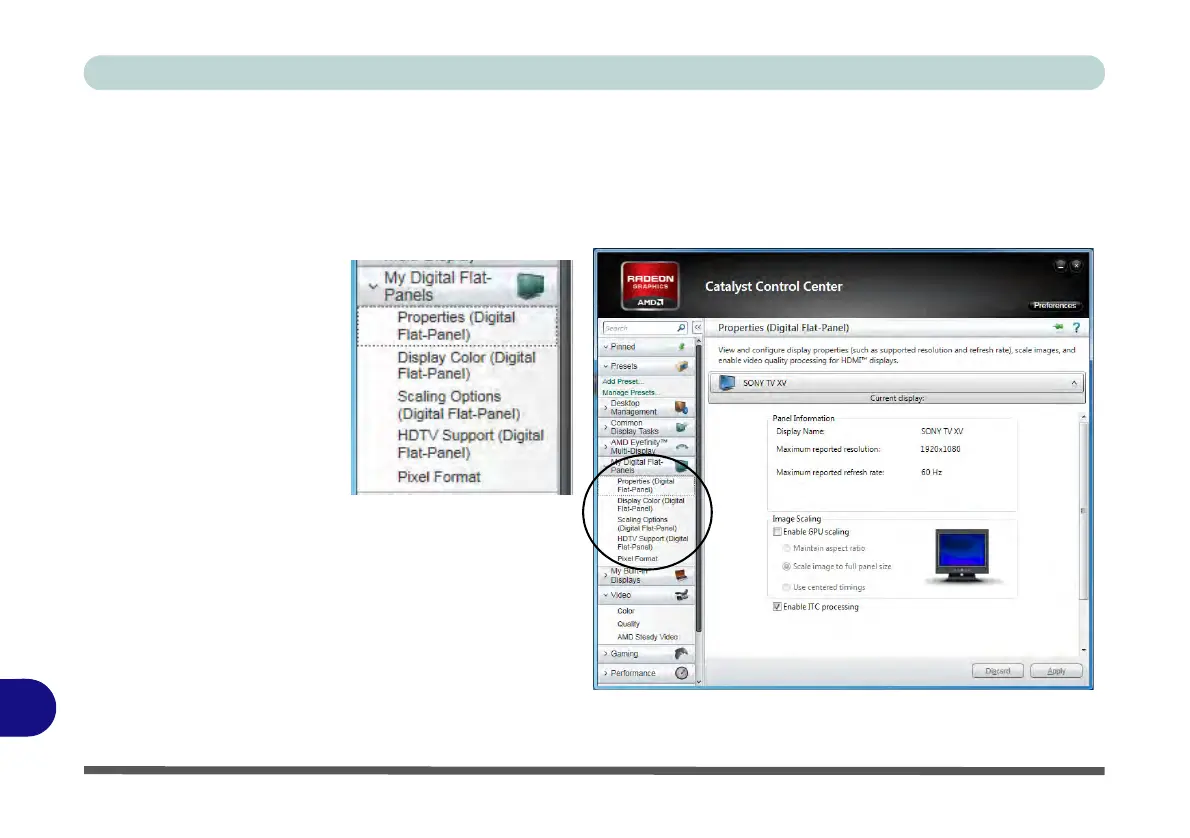Minimize the Catalyst Control Center window

pyautogui.click(x=1060, y=265)
